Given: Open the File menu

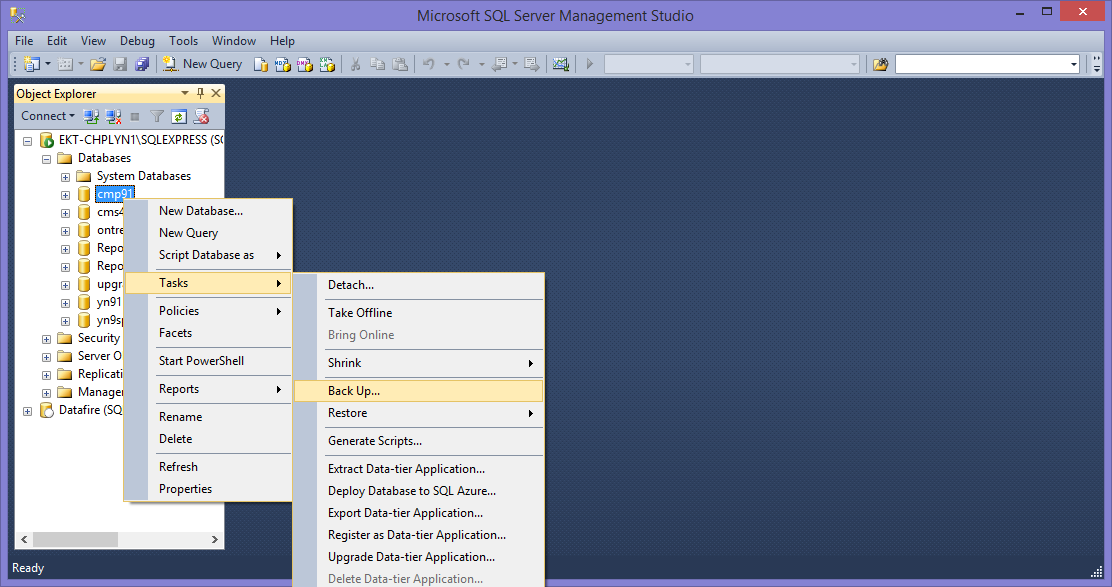Looking at the screenshot, I should click(x=24, y=40).
